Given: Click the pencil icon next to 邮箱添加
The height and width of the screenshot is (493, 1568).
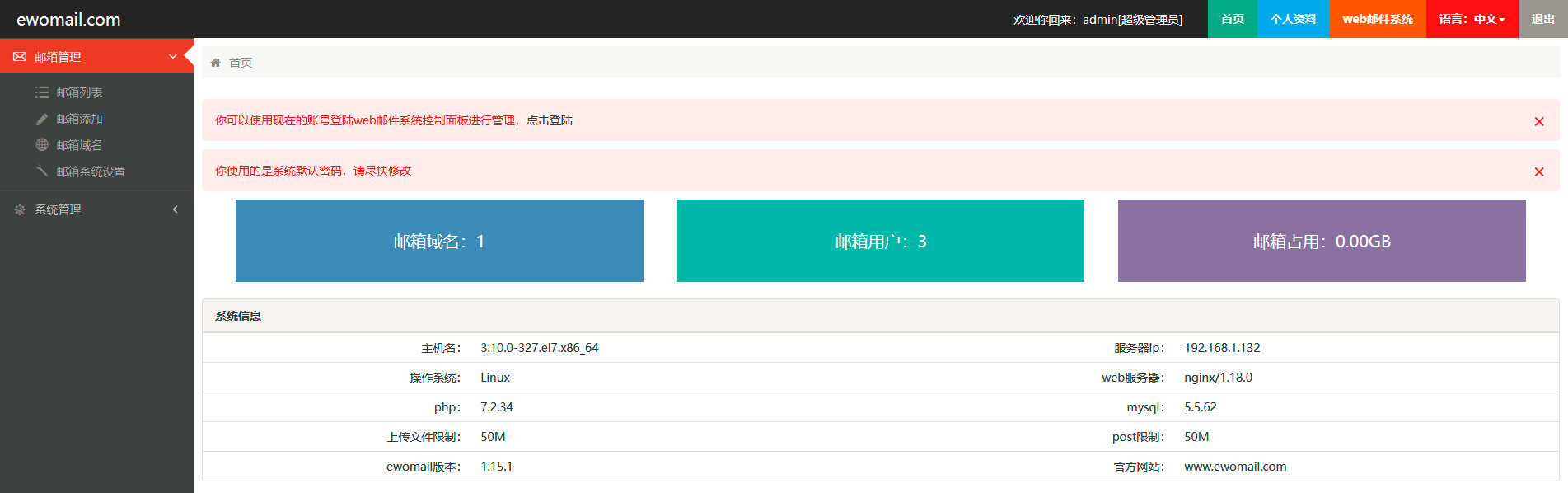Looking at the screenshot, I should click(42, 119).
